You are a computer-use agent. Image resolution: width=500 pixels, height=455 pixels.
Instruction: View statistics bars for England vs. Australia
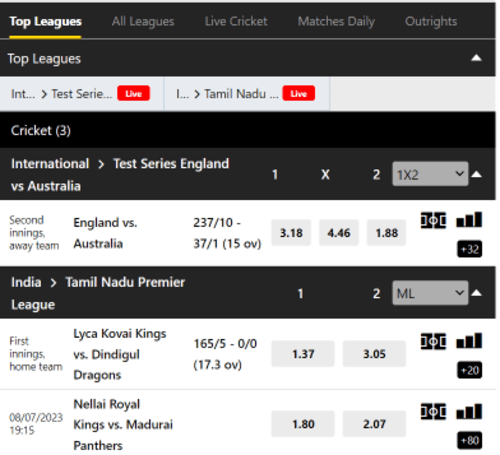click(469, 219)
